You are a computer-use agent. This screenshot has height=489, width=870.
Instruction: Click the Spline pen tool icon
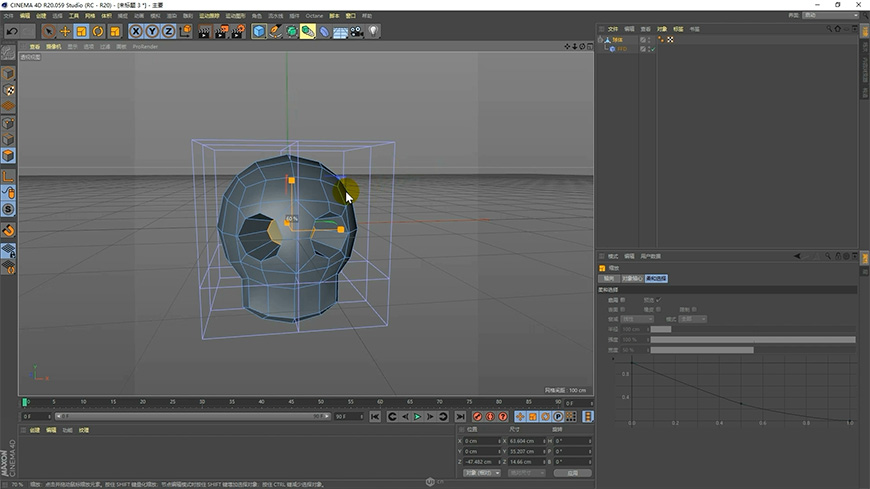click(275, 32)
